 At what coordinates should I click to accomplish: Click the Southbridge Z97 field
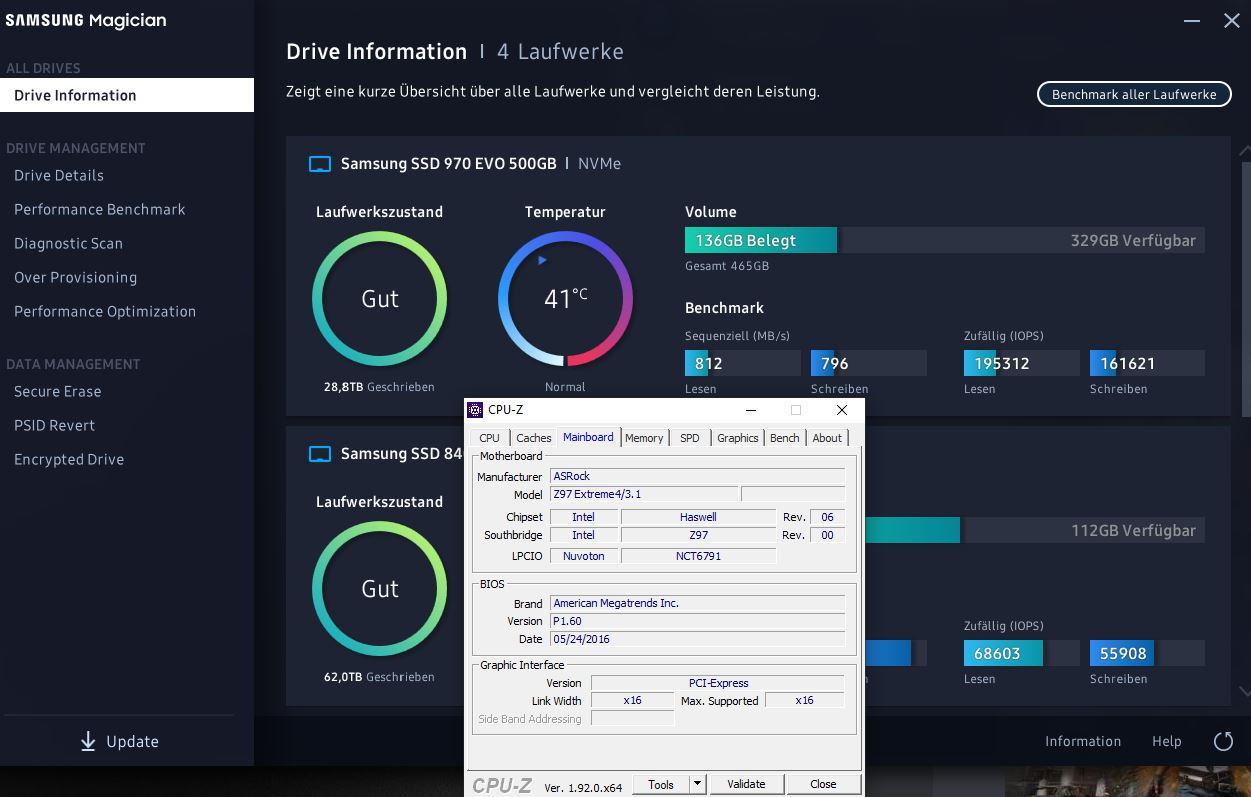click(x=698, y=535)
